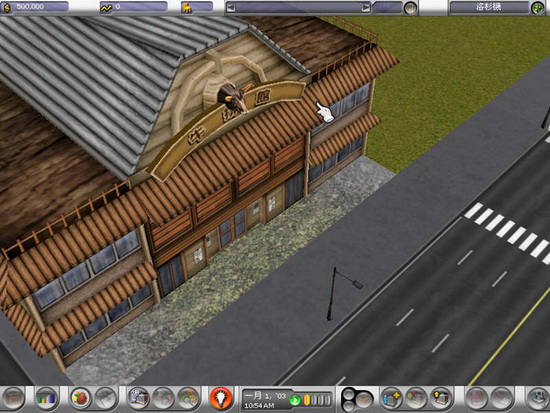Open the bar chart statistics icon
The height and width of the screenshot is (413, 550).
click(x=46, y=398)
